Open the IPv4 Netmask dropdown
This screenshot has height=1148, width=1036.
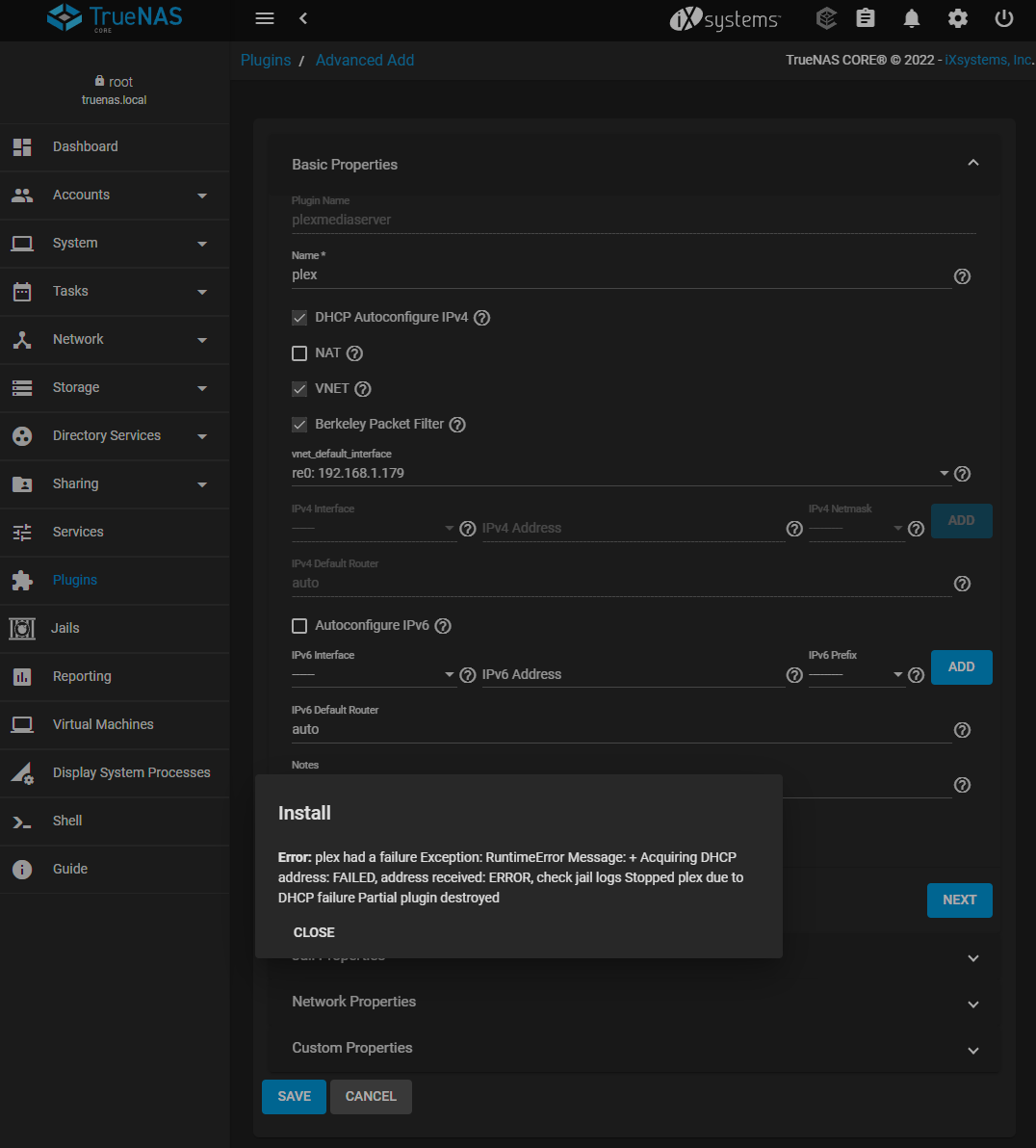(856, 528)
